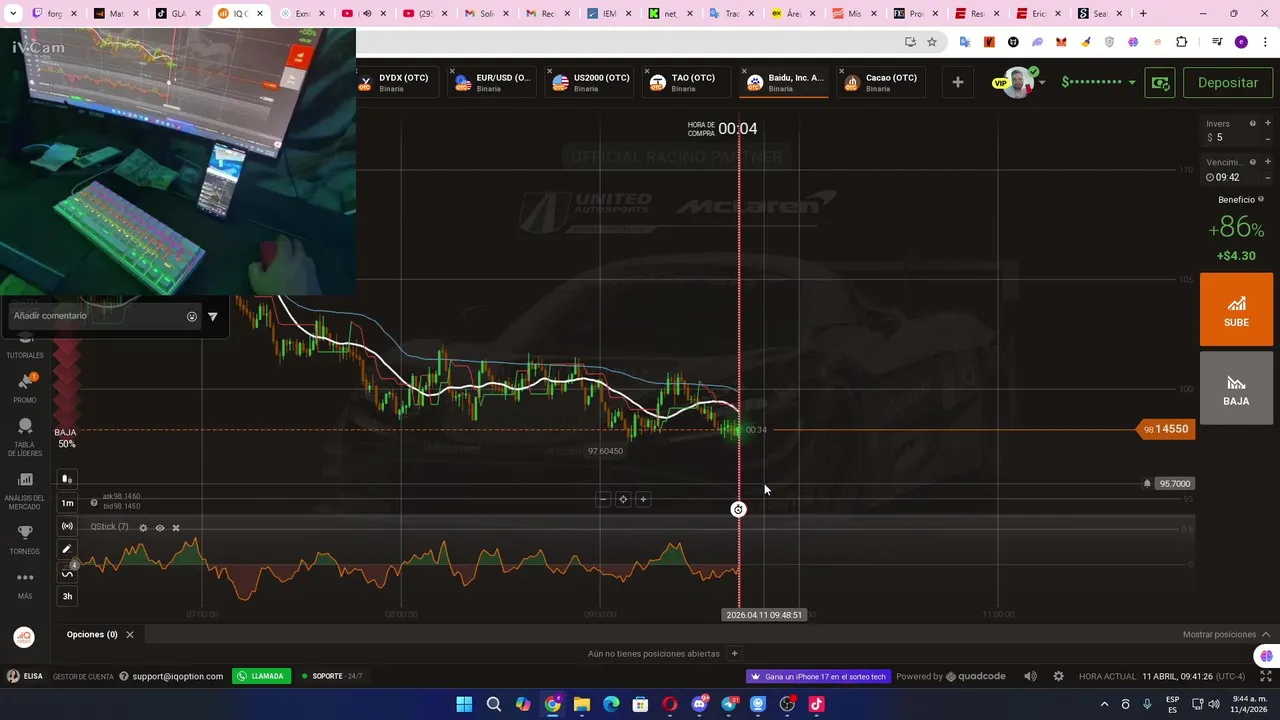Switch to US2000 (OTC) asset tab
1280x720 pixels.
click(x=590, y=83)
